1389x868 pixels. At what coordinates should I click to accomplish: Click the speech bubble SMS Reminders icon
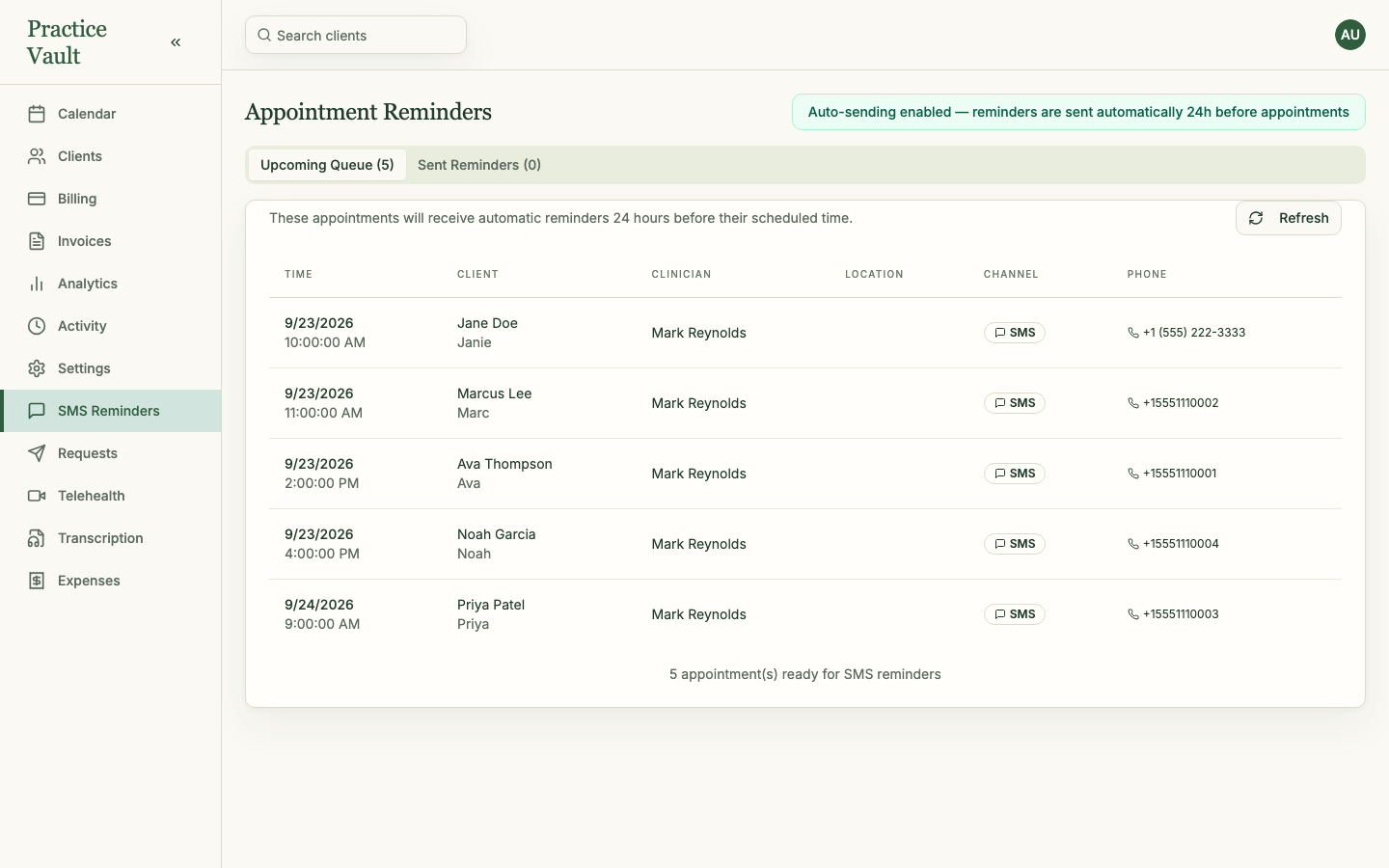37,411
